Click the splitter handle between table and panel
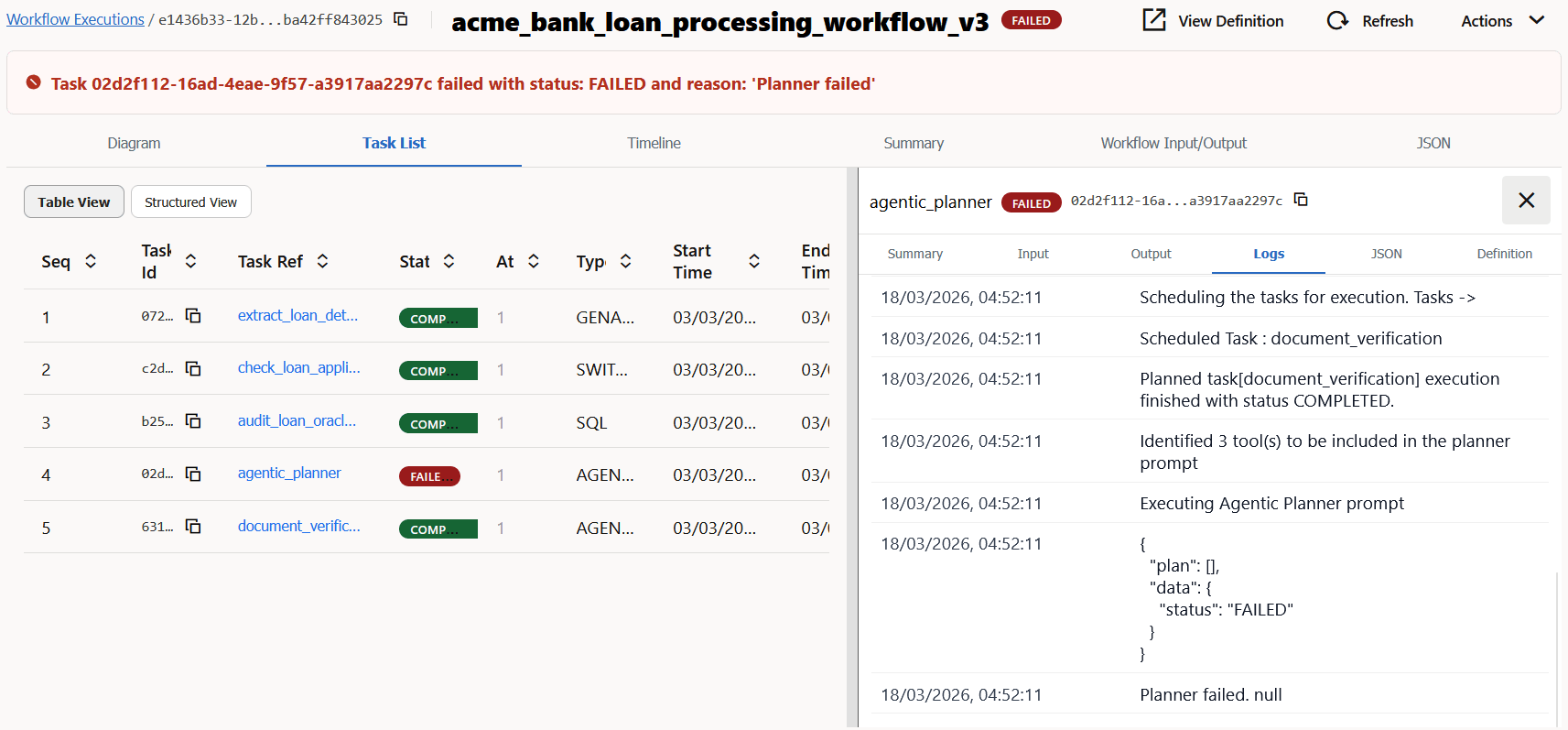This screenshot has height=730, width=1568. 852,447
